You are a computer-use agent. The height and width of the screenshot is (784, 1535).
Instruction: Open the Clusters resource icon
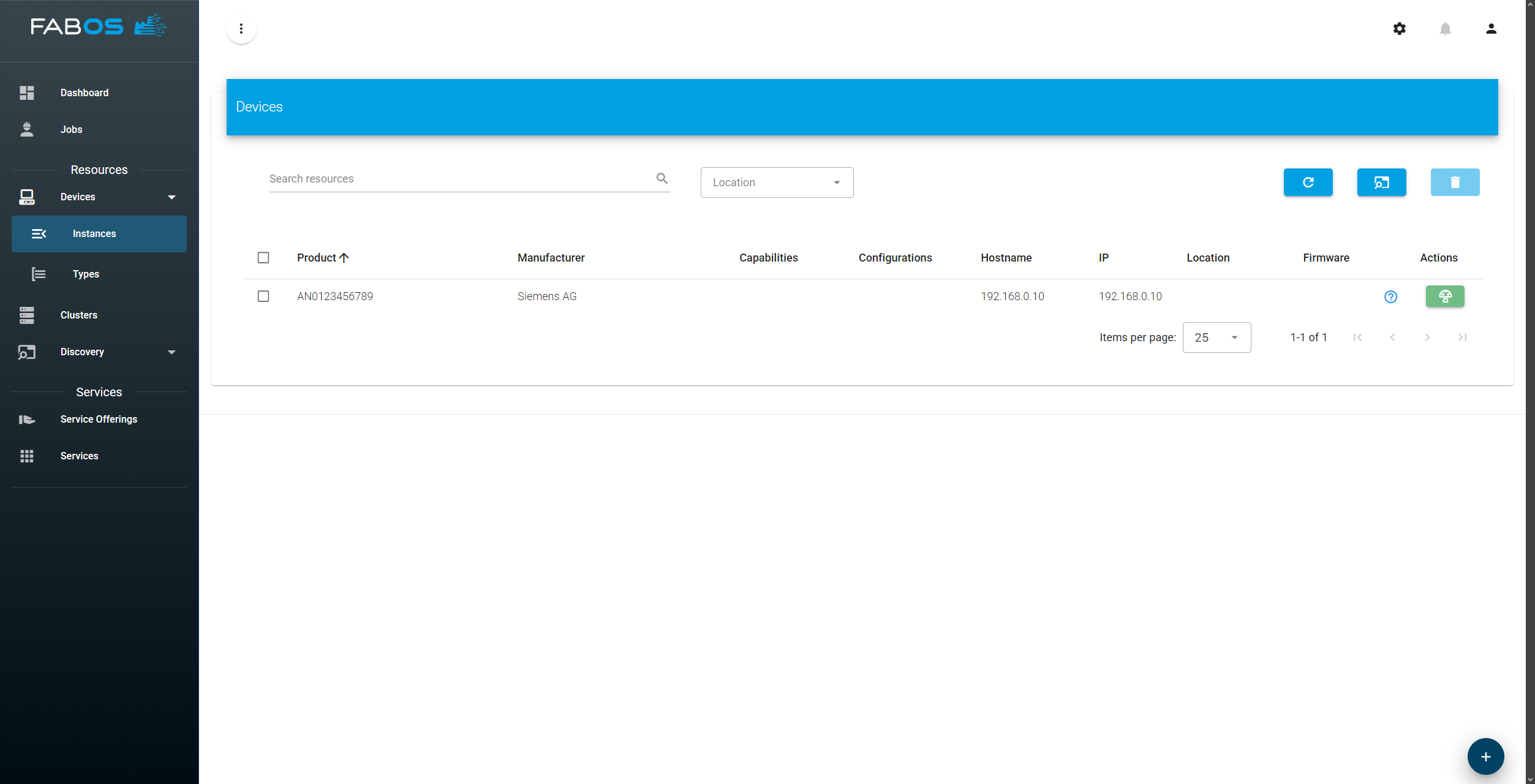(26, 315)
